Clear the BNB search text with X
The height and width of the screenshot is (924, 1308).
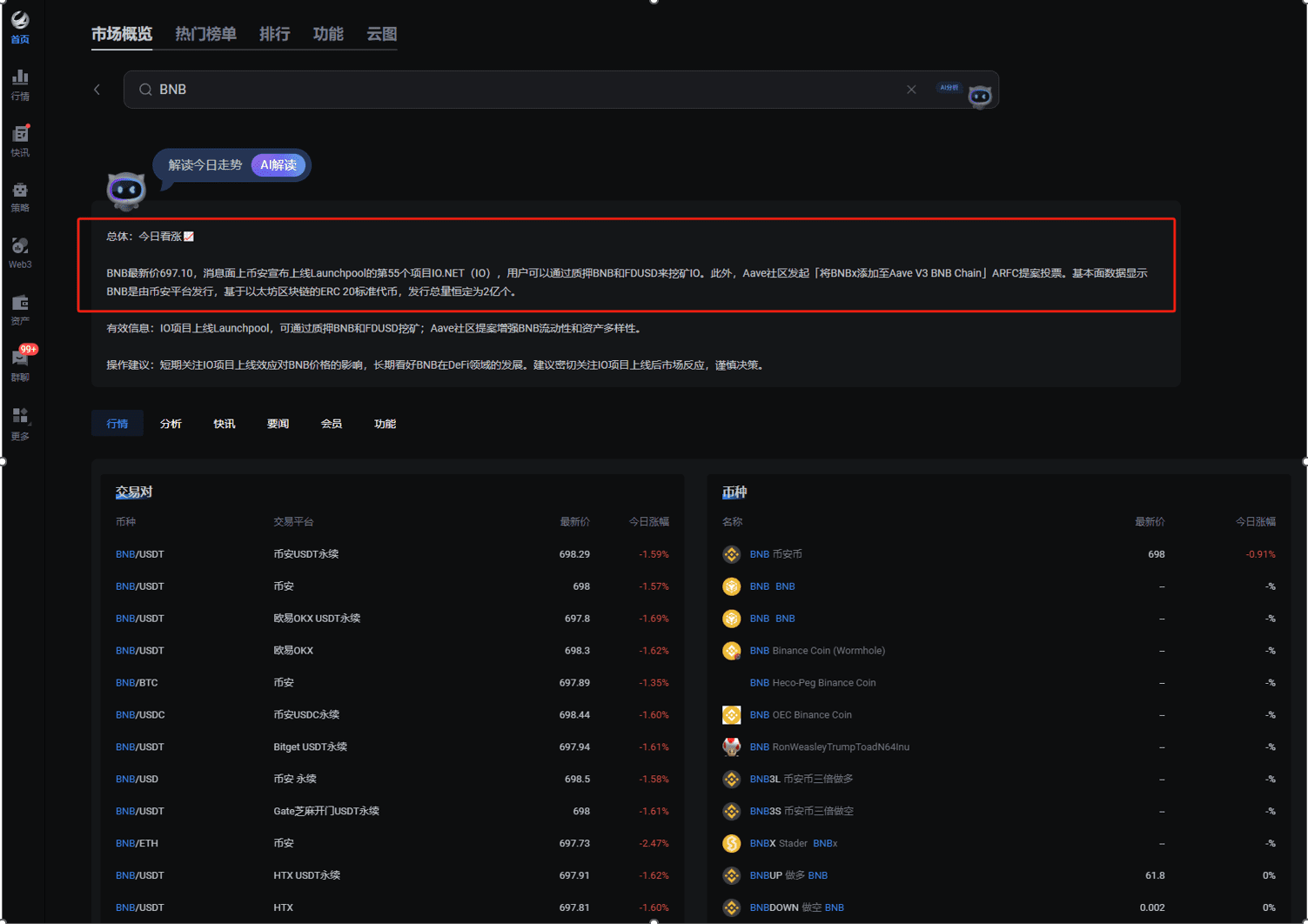tap(911, 90)
